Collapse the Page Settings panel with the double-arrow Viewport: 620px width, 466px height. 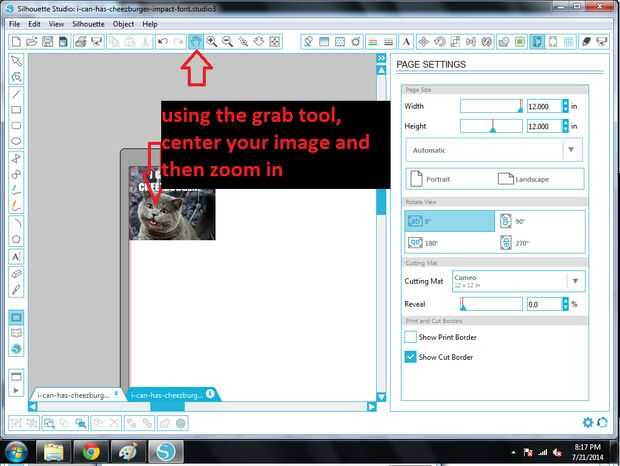(x=381, y=58)
